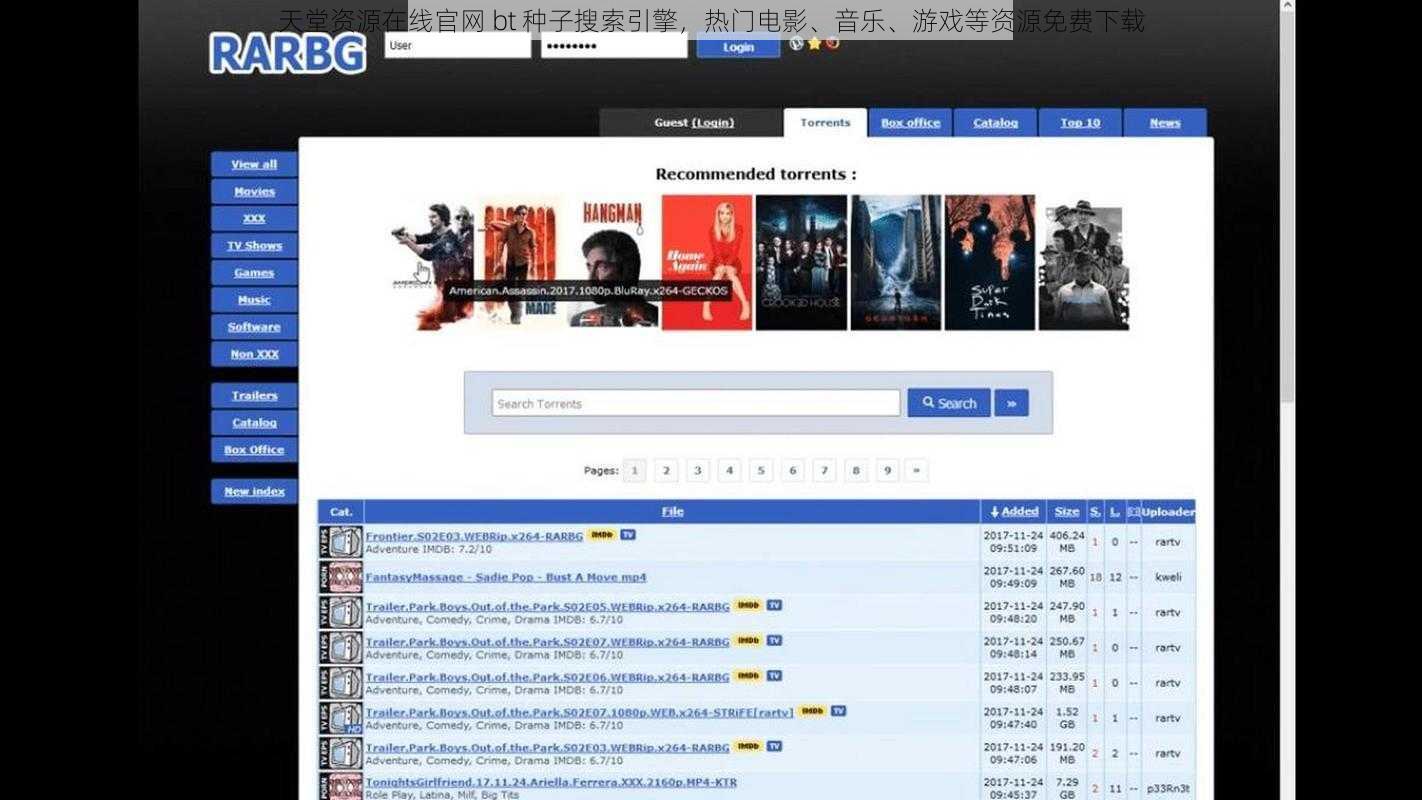The width and height of the screenshot is (1422, 800).
Task: Click HD category icon for S02E07.1080p STRiFE row
Action: 341,718
